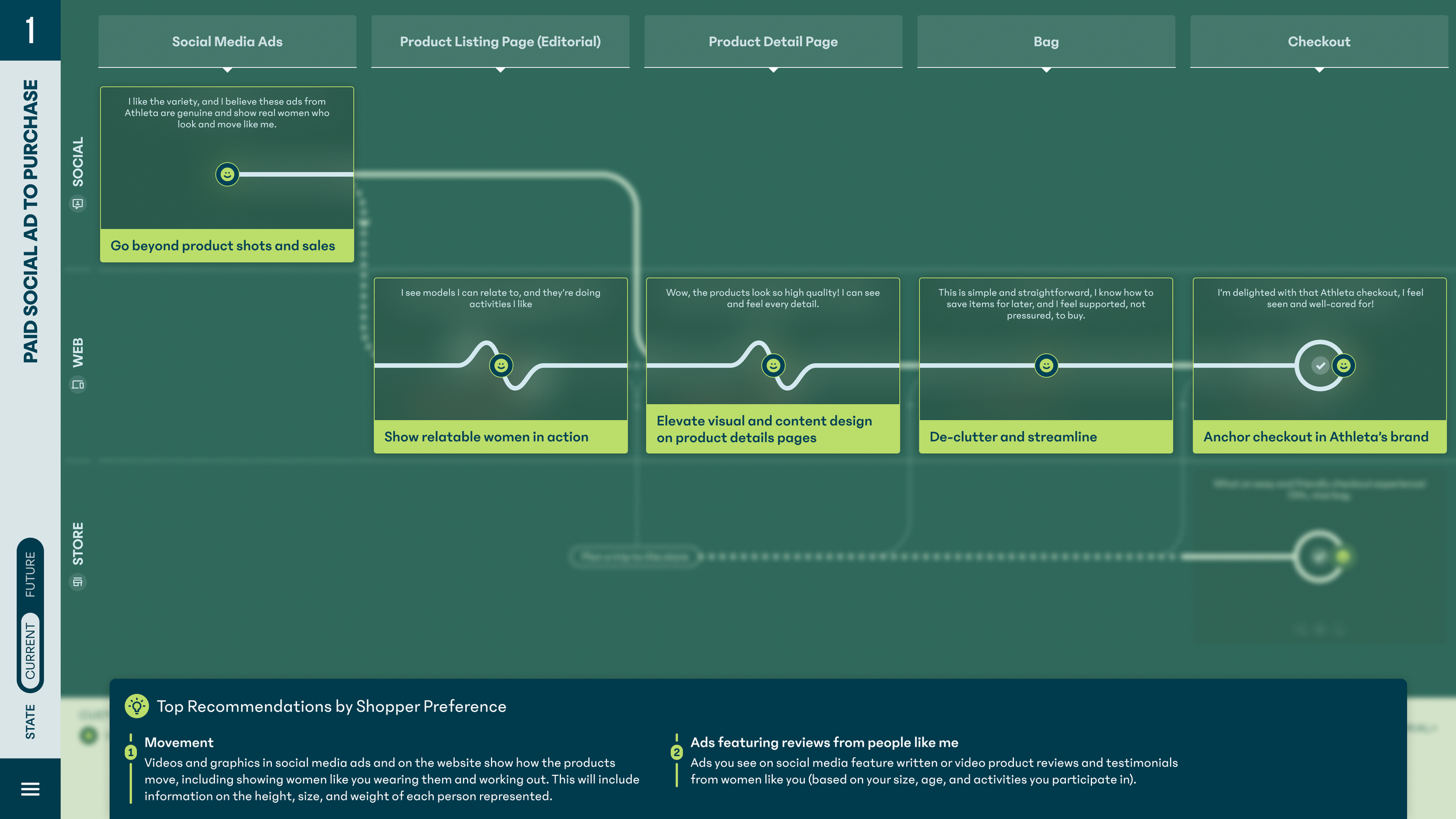The height and width of the screenshot is (819, 1456).
Task: Click 'Top Recommendations by Shopper Preference' heading
Action: pos(331,706)
